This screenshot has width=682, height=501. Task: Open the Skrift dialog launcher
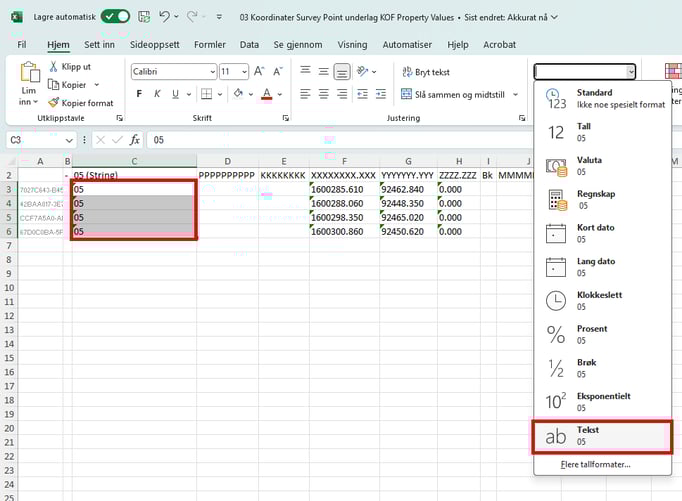coord(286,118)
